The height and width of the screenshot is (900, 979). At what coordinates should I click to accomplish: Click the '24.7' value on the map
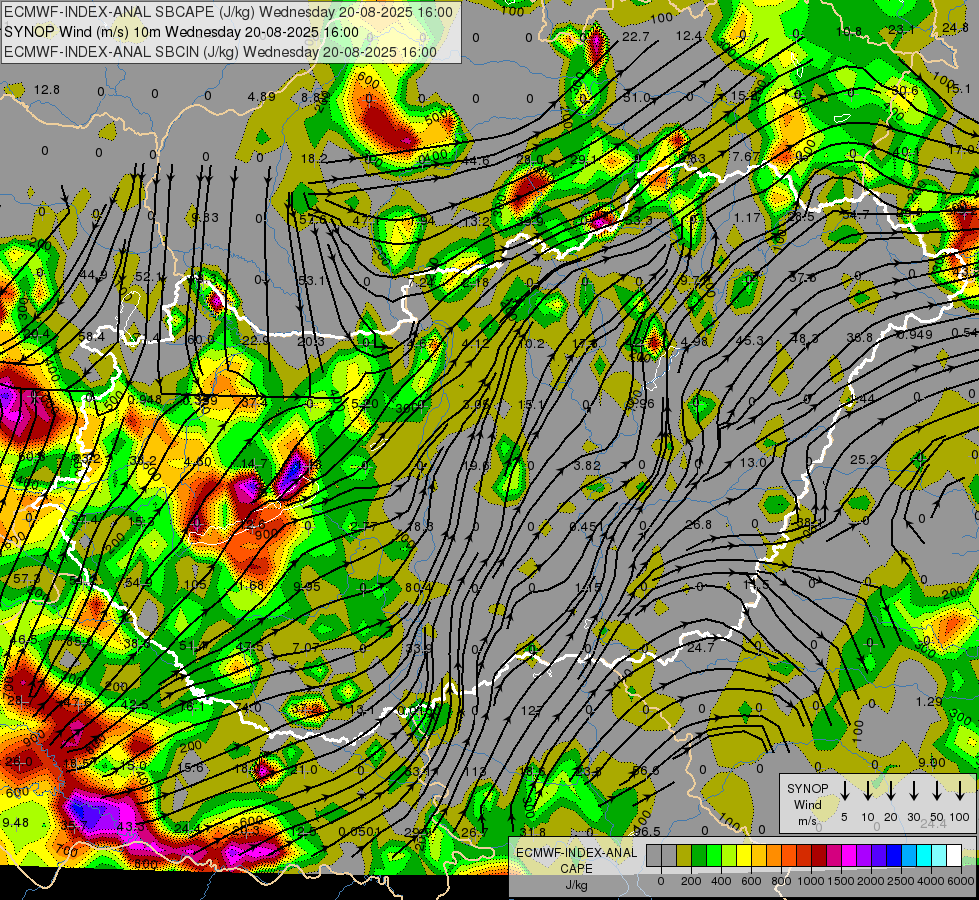click(701, 648)
